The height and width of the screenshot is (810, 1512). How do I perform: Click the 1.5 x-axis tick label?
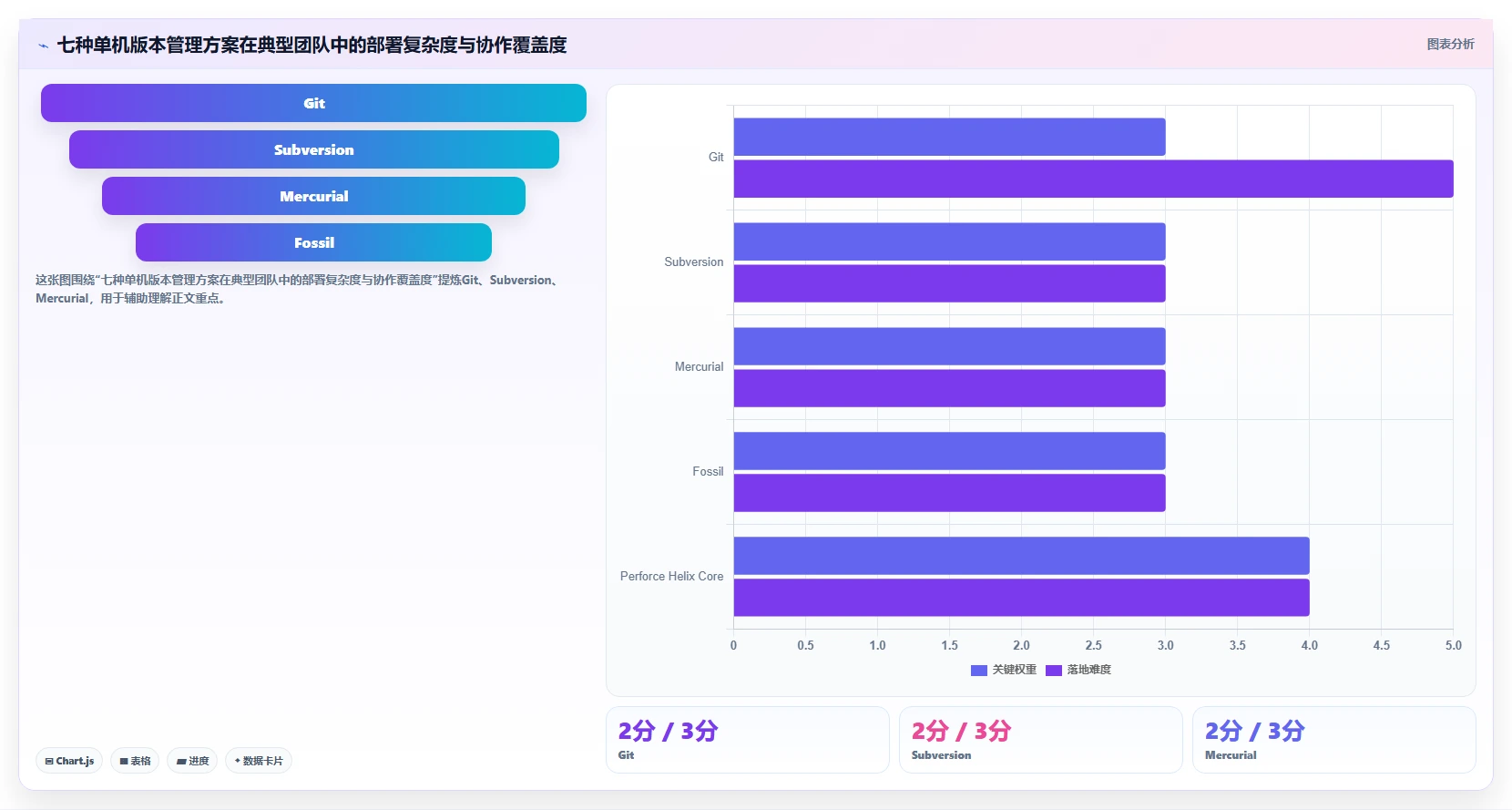949,645
